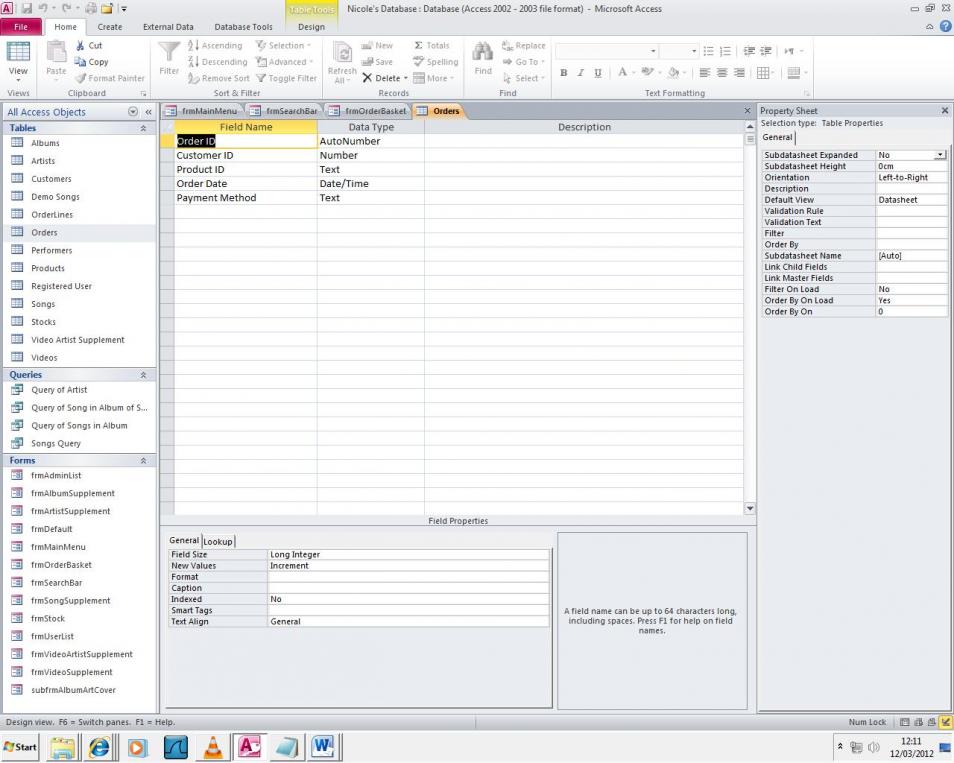This screenshot has width=954, height=763.
Task: Click the Windows Start button
Action: click(x=20, y=747)
